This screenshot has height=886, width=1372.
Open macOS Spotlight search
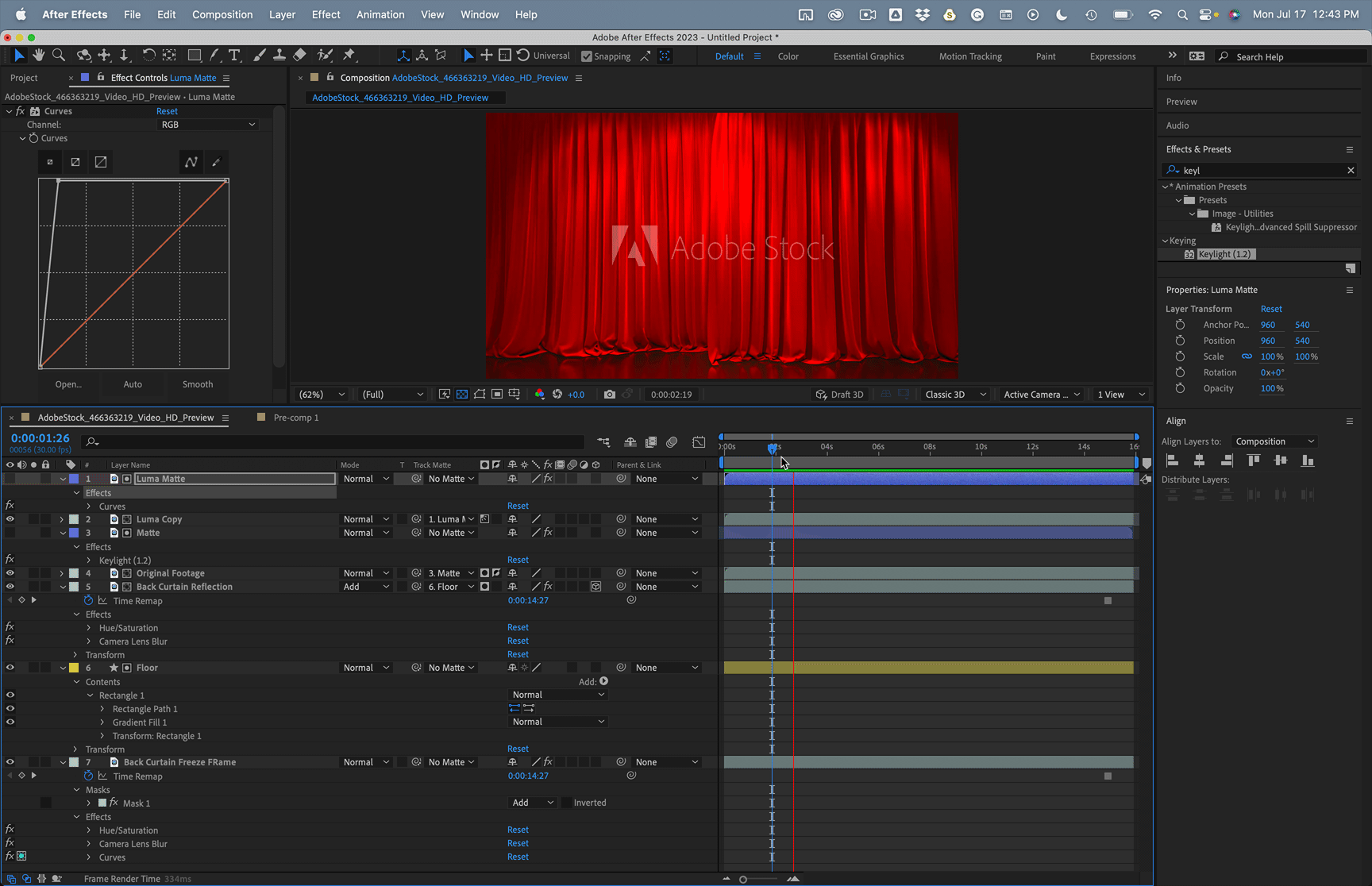(1183, 14)
